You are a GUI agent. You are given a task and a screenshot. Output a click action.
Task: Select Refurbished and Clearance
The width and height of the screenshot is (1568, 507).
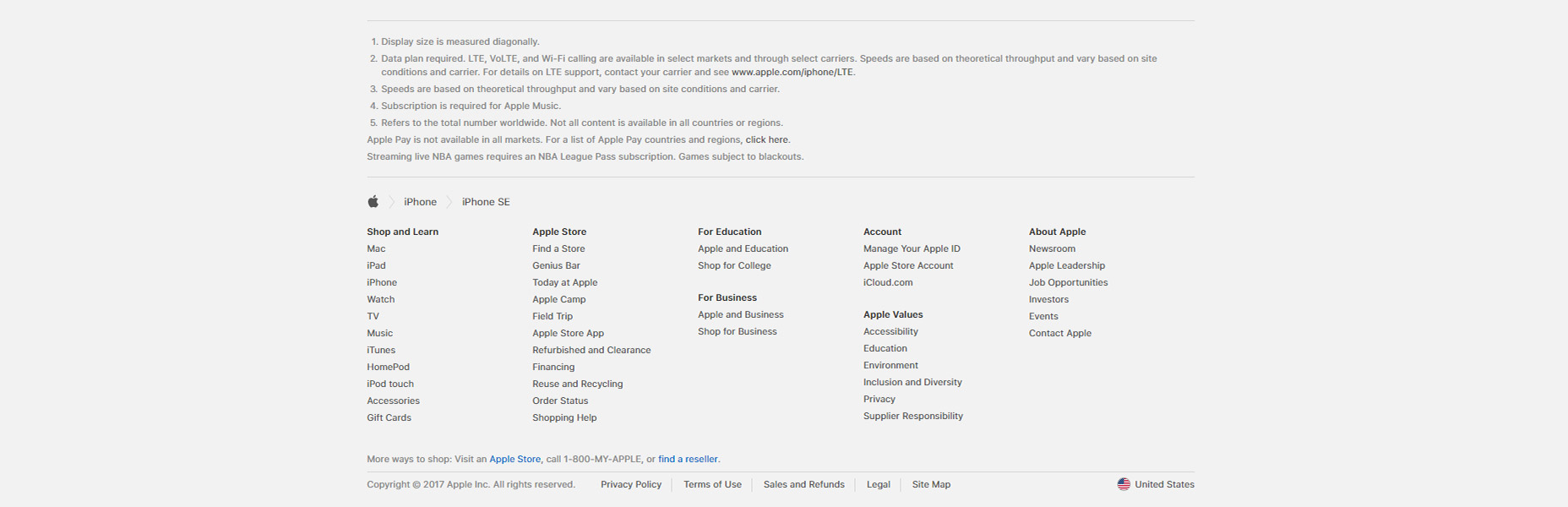coord(591,350)
